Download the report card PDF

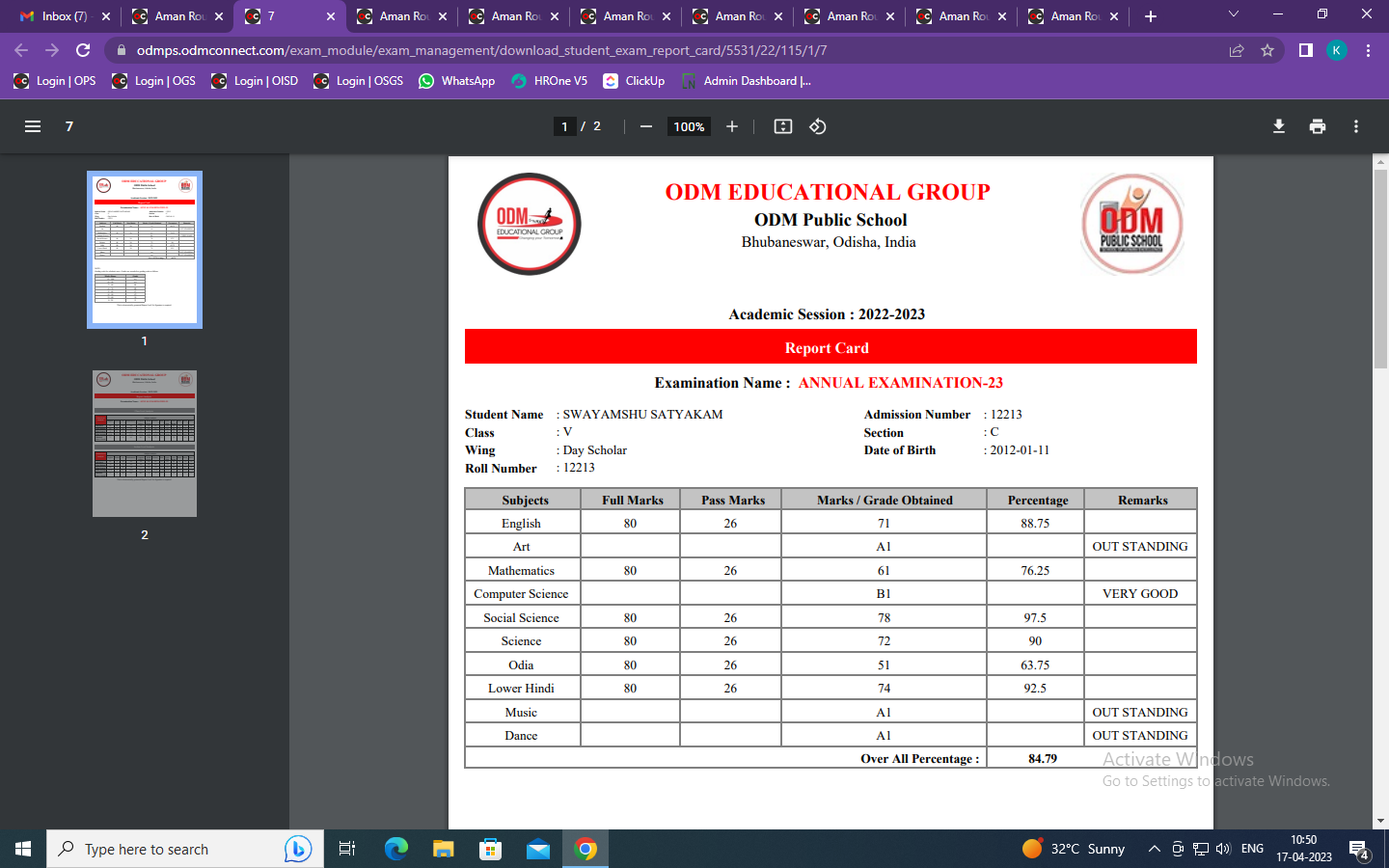pos(1279,126)
